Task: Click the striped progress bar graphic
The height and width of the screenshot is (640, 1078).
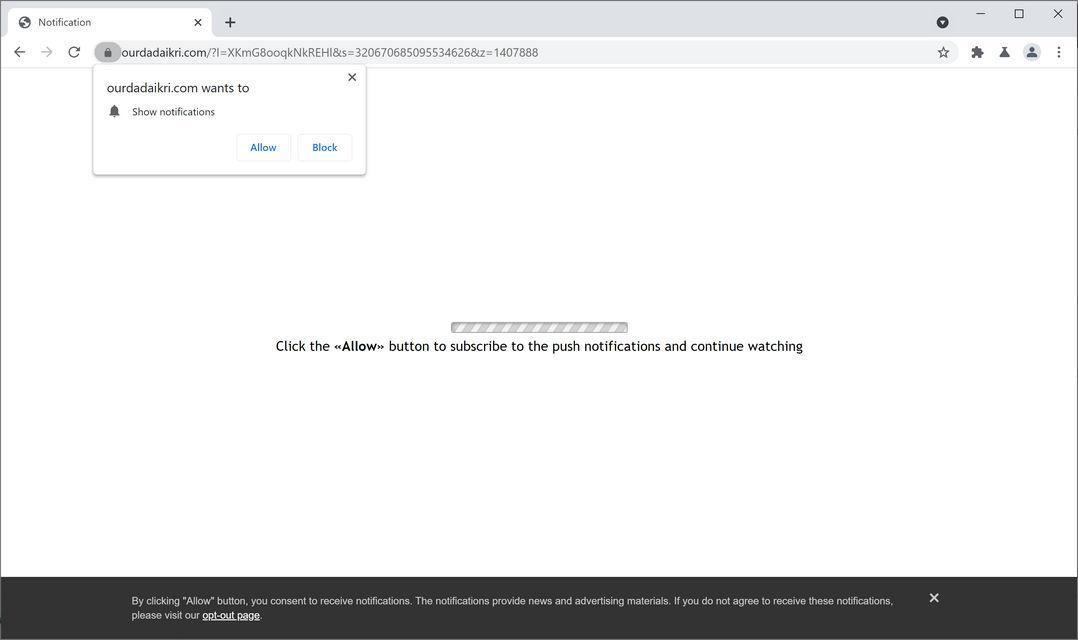Action: pyautogui.click(x=539, y=326)
